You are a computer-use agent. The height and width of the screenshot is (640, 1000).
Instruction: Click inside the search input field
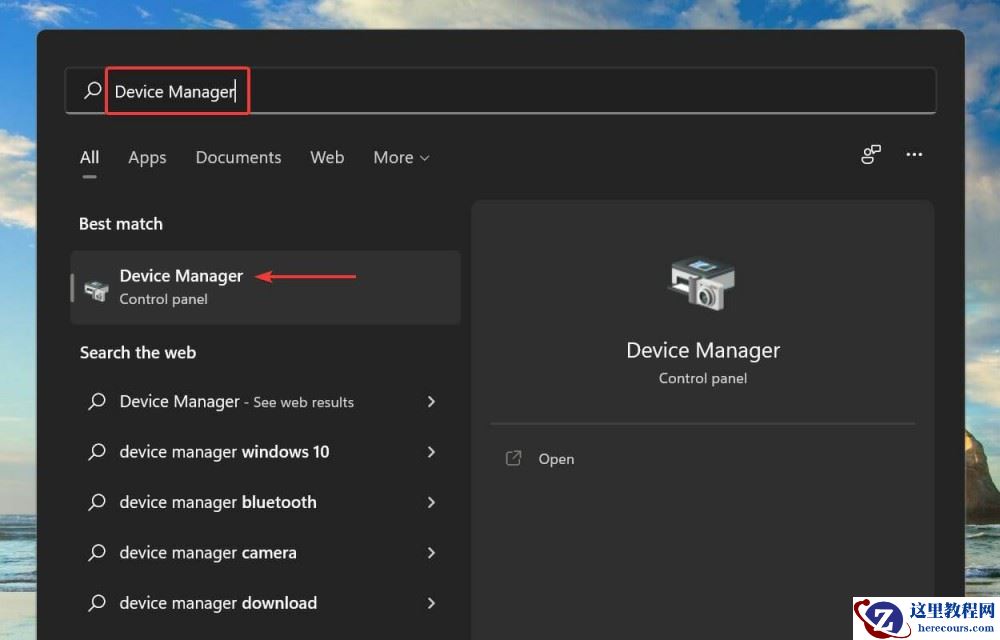pyautogui.click(x=400, y=90)
